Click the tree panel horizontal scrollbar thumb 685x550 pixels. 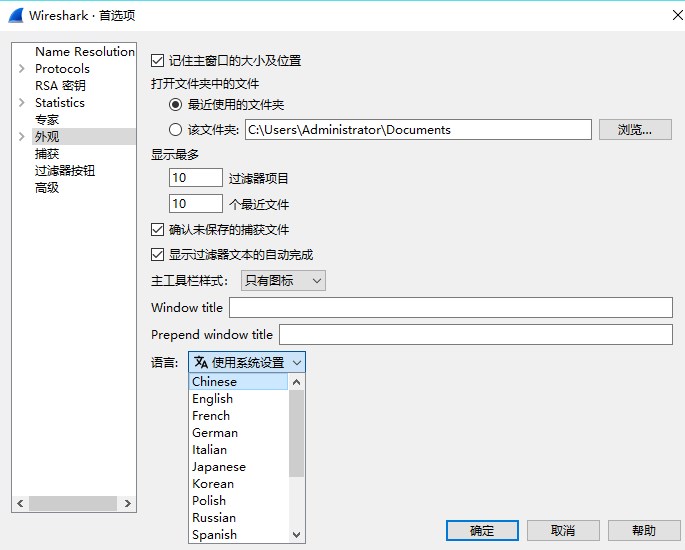click(x=73, y=503)
